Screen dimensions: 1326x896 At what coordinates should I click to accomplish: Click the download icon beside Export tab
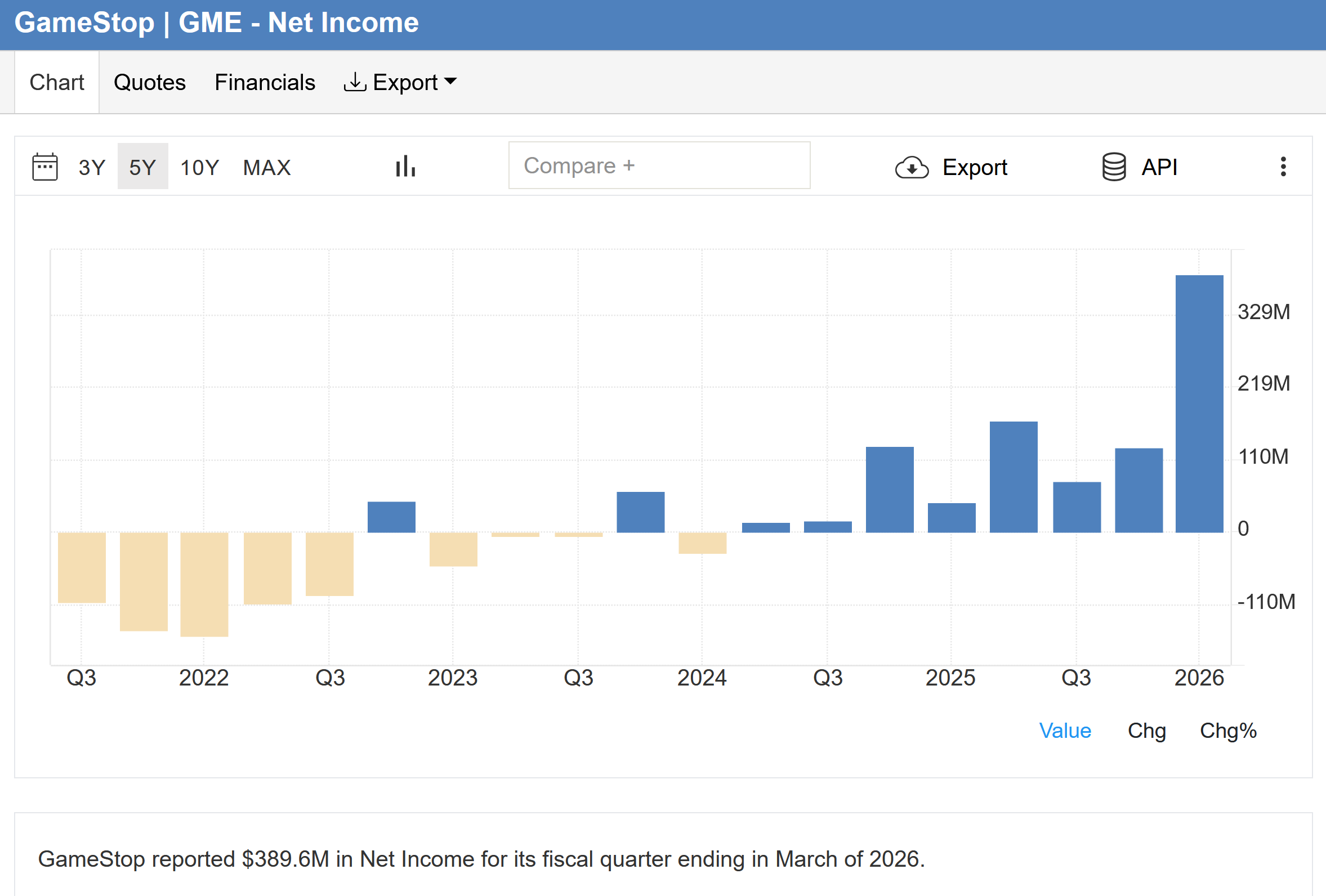click(355, 82)
